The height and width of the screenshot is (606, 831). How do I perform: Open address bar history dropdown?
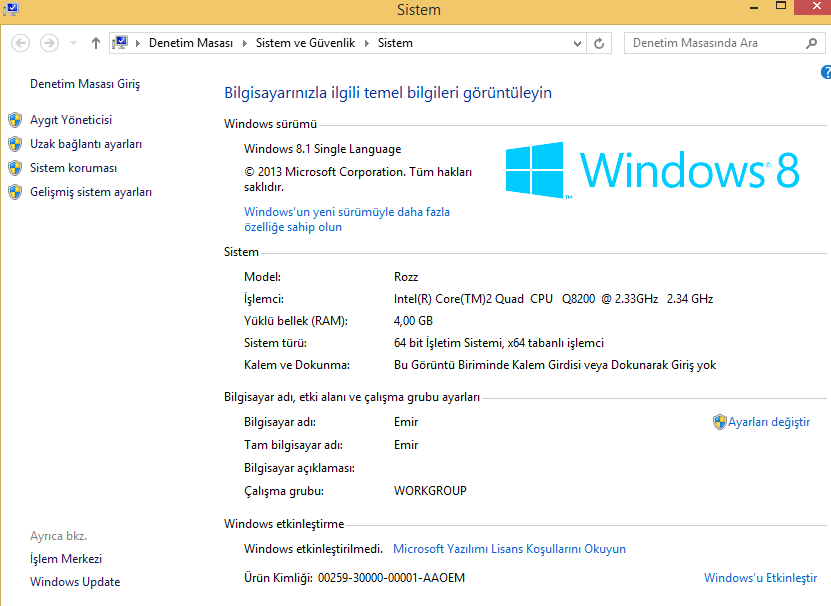coord(577,43)
